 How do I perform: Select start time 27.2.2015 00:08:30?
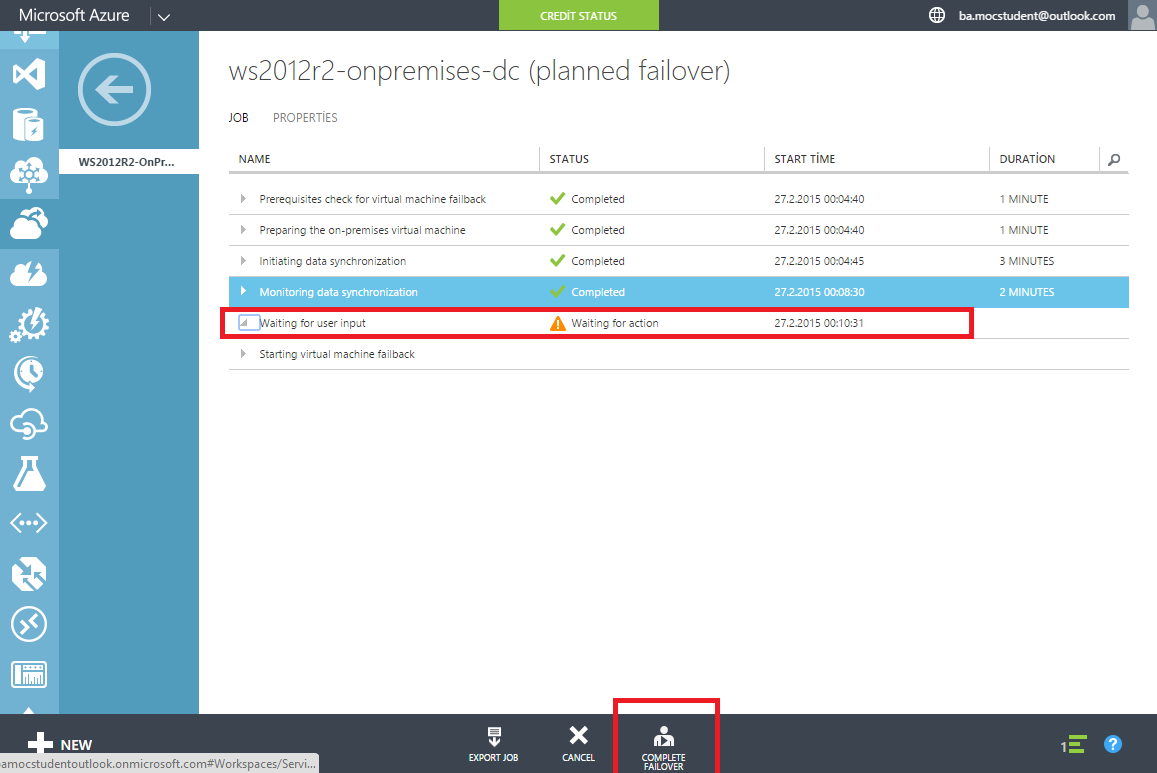coord(819,292)
